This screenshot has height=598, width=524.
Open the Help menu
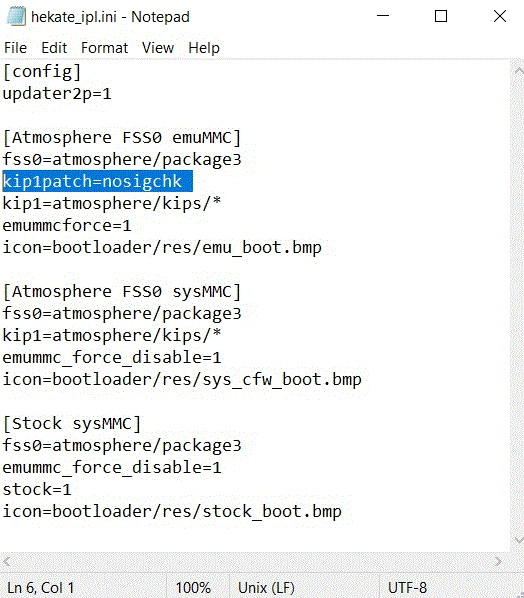[x=204, y=48]
